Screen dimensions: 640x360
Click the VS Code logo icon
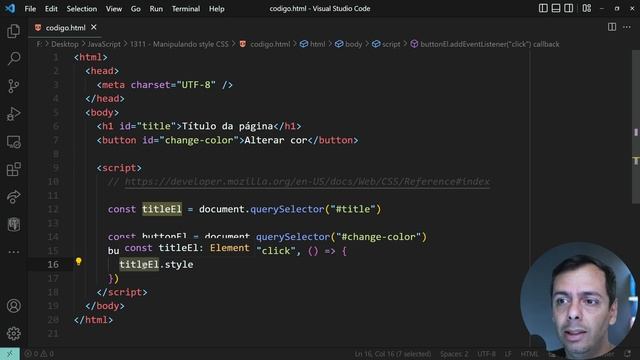click(x=10, y=8)
